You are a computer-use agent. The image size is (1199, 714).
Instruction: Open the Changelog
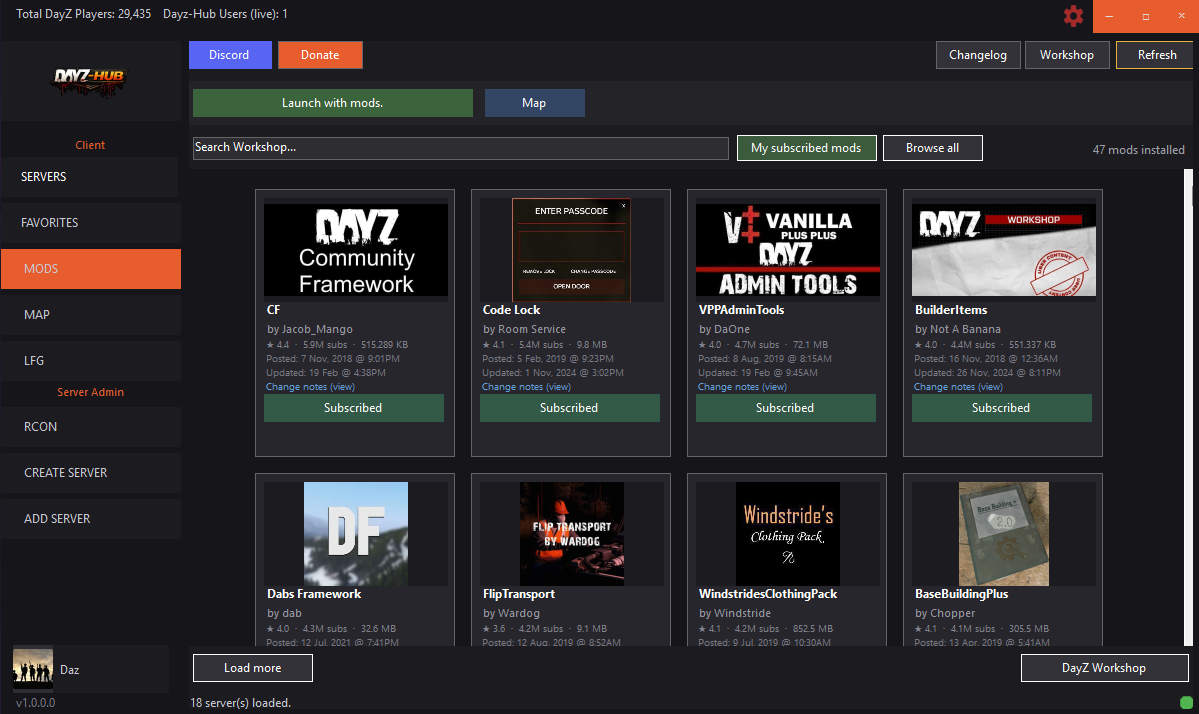click(977, 54)
